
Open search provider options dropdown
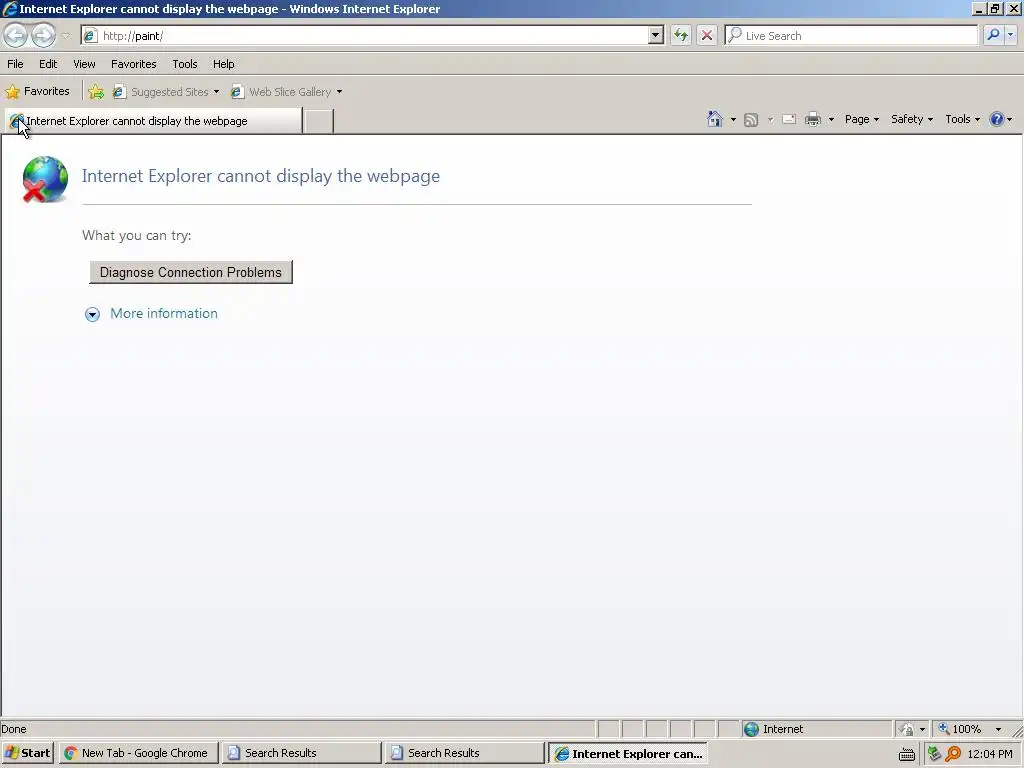pos(1010,35)
